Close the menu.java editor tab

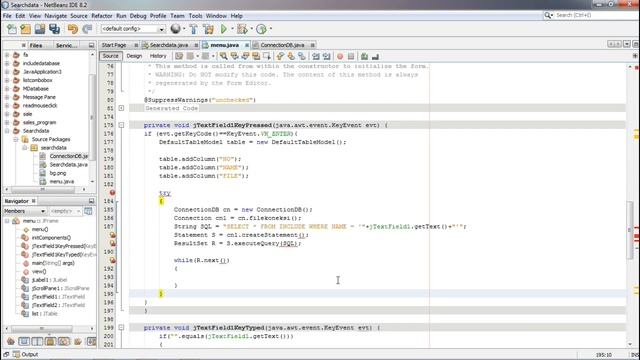coord(247,45)
